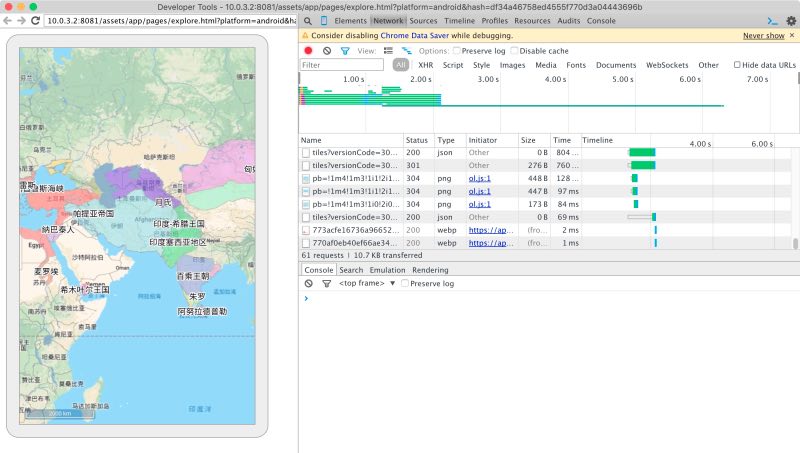The image size is (800, 453).
Task: Click the red record network log button
Action: (x=308, y=50)
